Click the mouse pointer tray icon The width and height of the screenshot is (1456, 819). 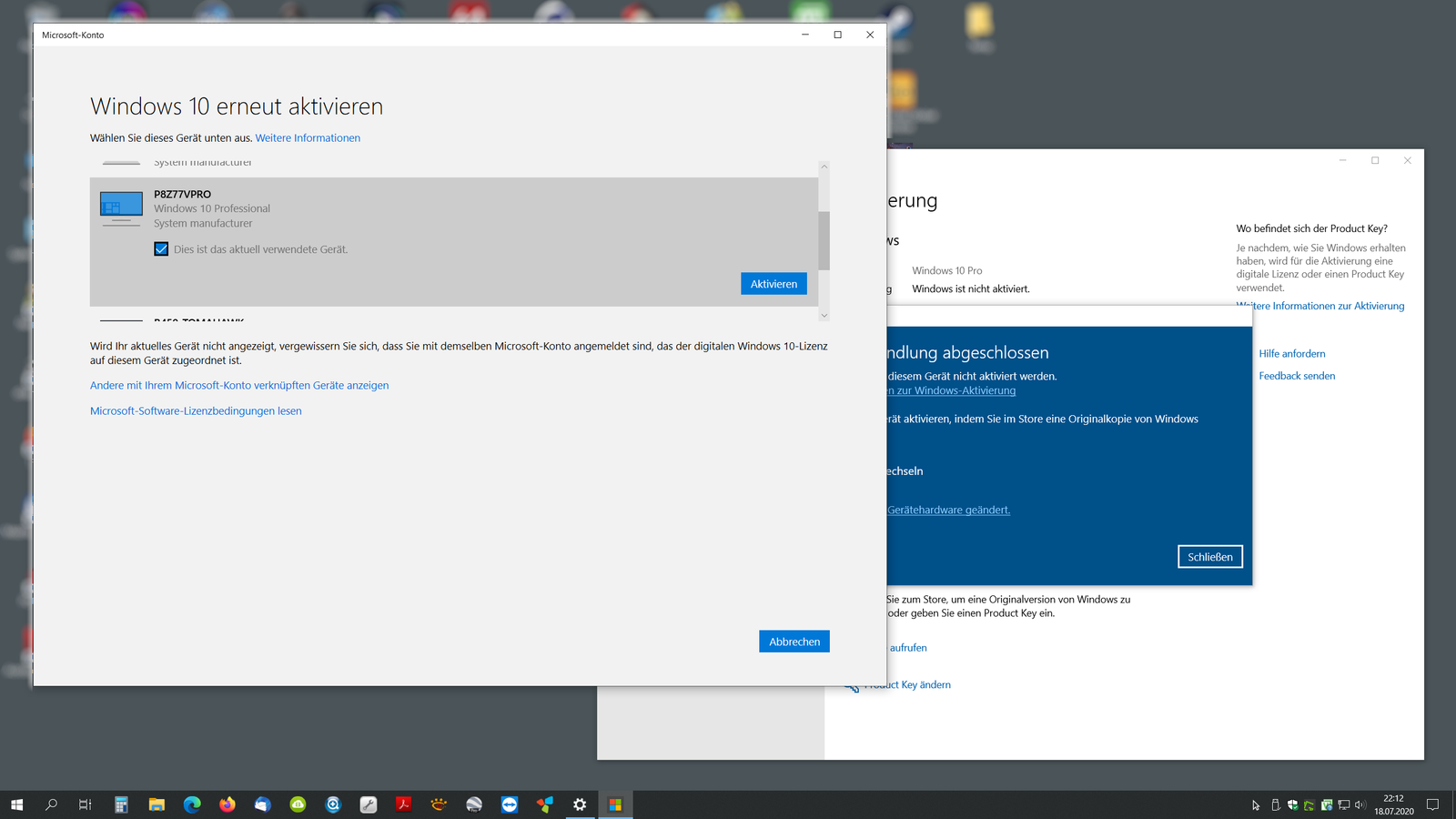click(x=1257, y=805)
